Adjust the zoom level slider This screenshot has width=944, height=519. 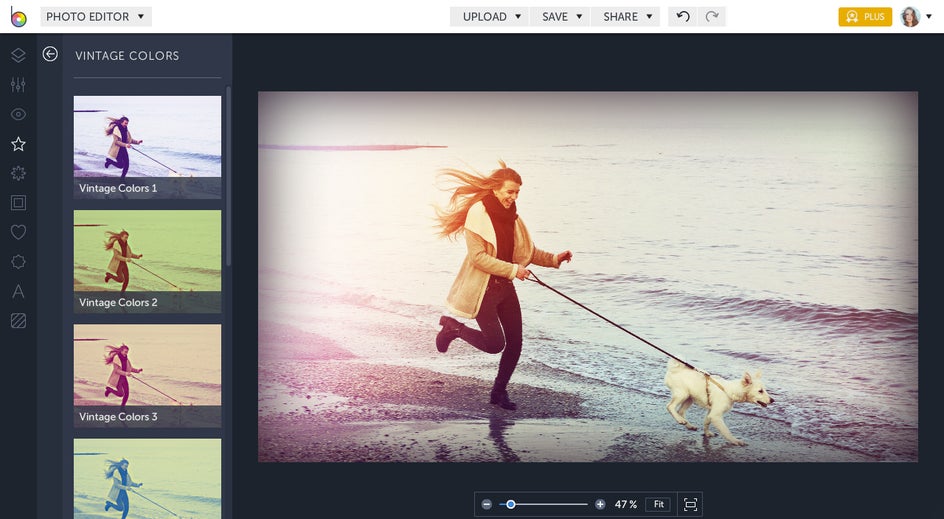point(543,505)
